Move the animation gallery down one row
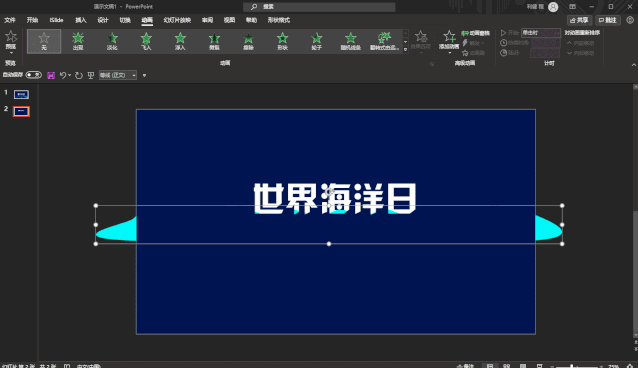The image size is (638, 368). coord(405,42)
